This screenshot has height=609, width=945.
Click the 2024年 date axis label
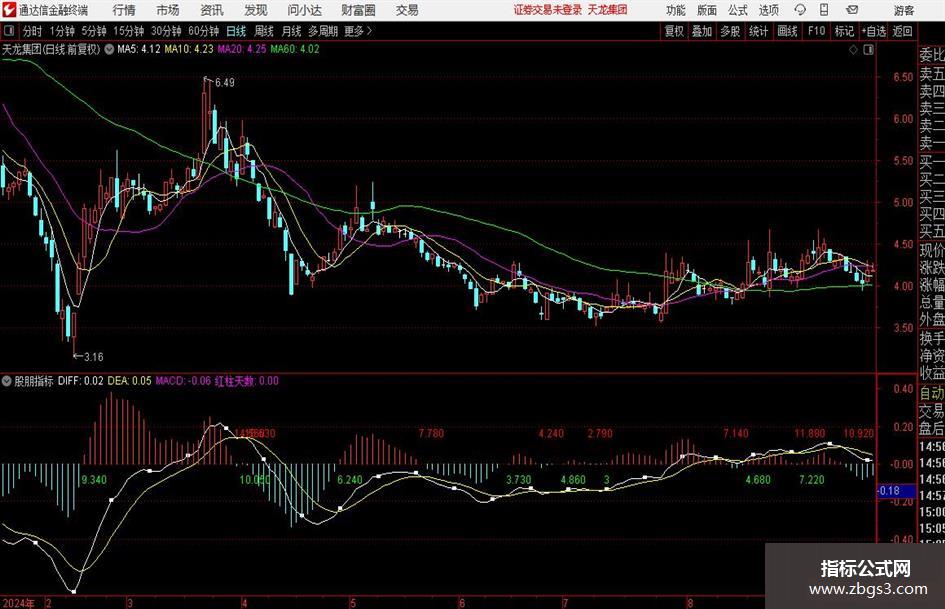tap(18, 603)
